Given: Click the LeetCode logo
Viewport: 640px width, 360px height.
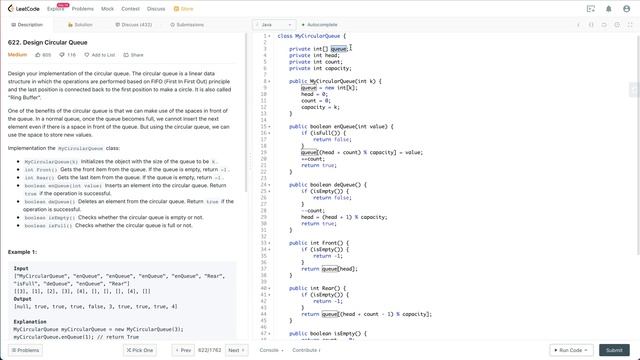Looking at the screenshot, I should click(23, 9).
